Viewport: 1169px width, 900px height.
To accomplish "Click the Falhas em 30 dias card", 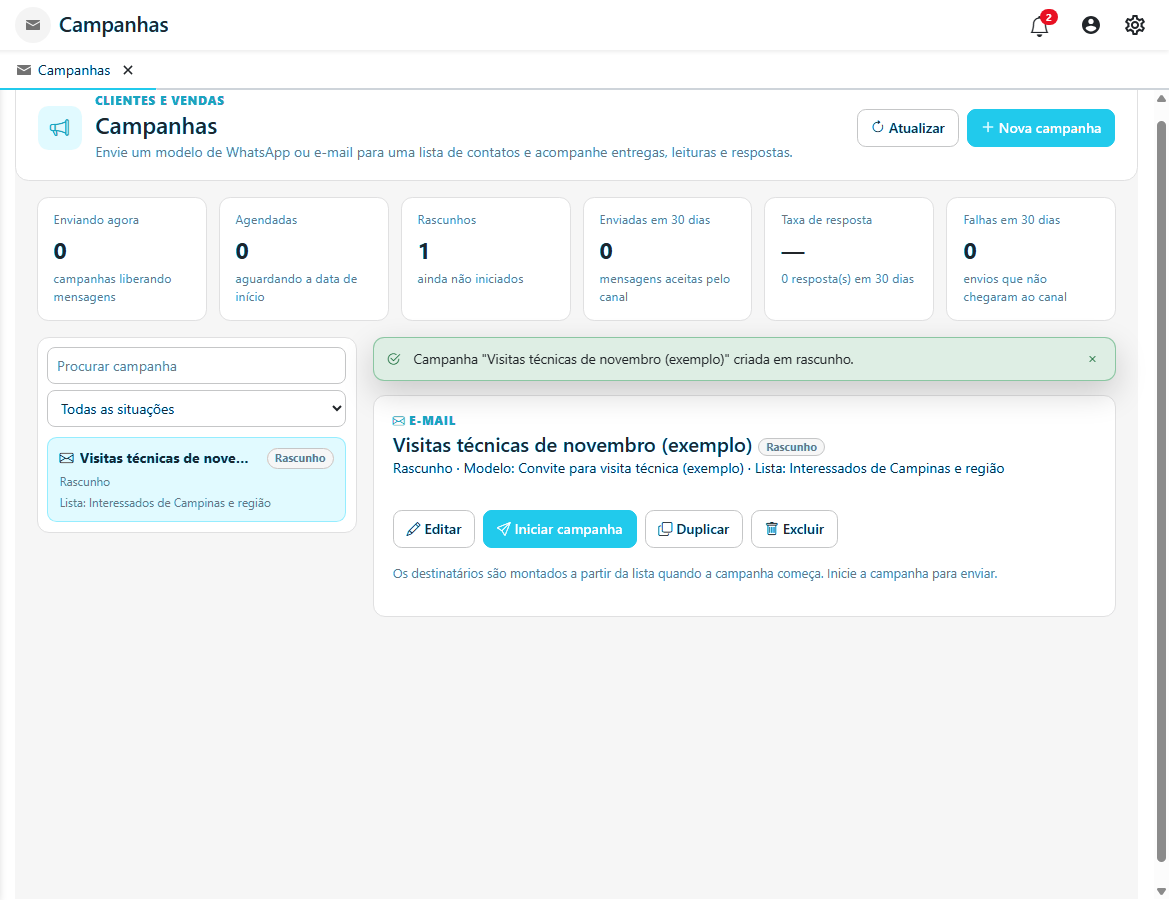I will (1030, 259).
